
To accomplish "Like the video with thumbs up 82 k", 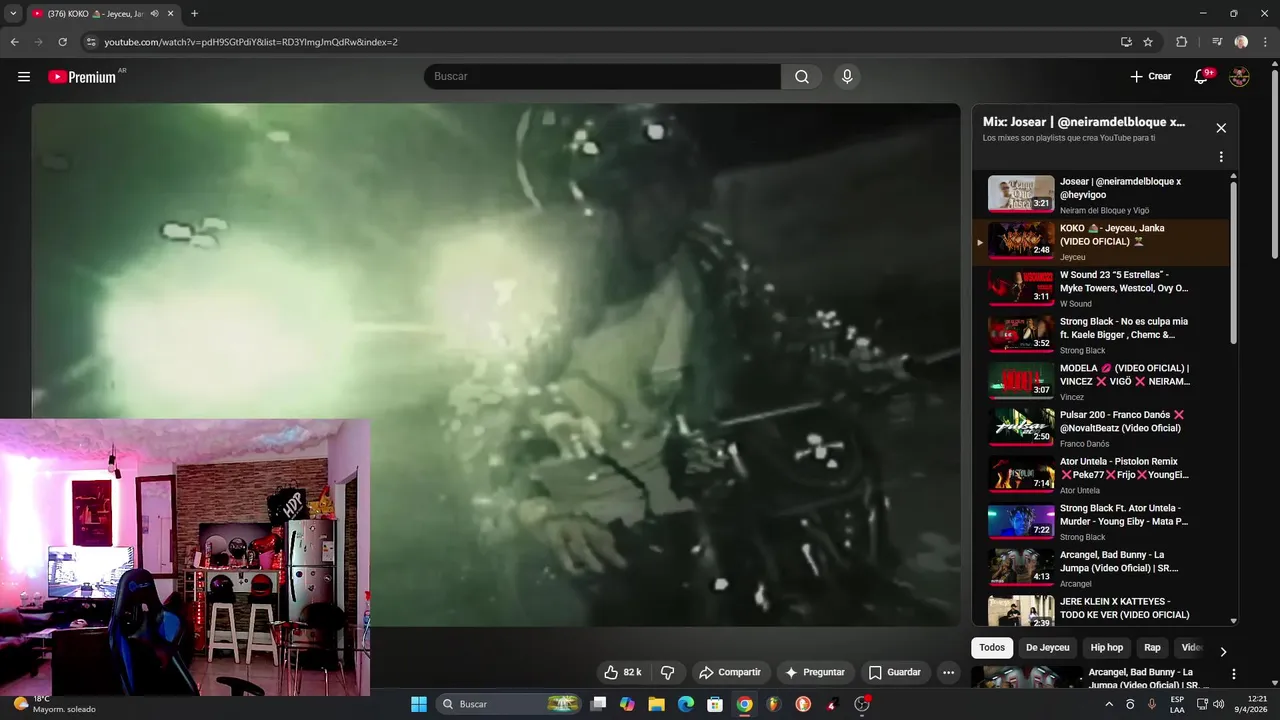I will point(622,672).
